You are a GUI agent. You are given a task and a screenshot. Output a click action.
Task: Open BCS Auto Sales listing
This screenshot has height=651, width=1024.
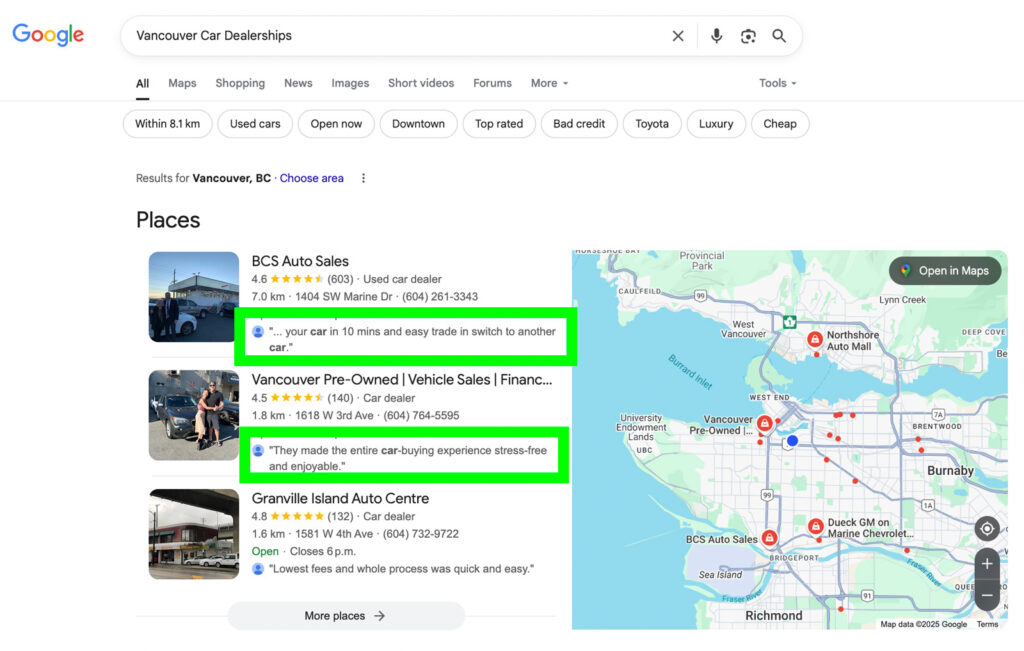point(300,261)
